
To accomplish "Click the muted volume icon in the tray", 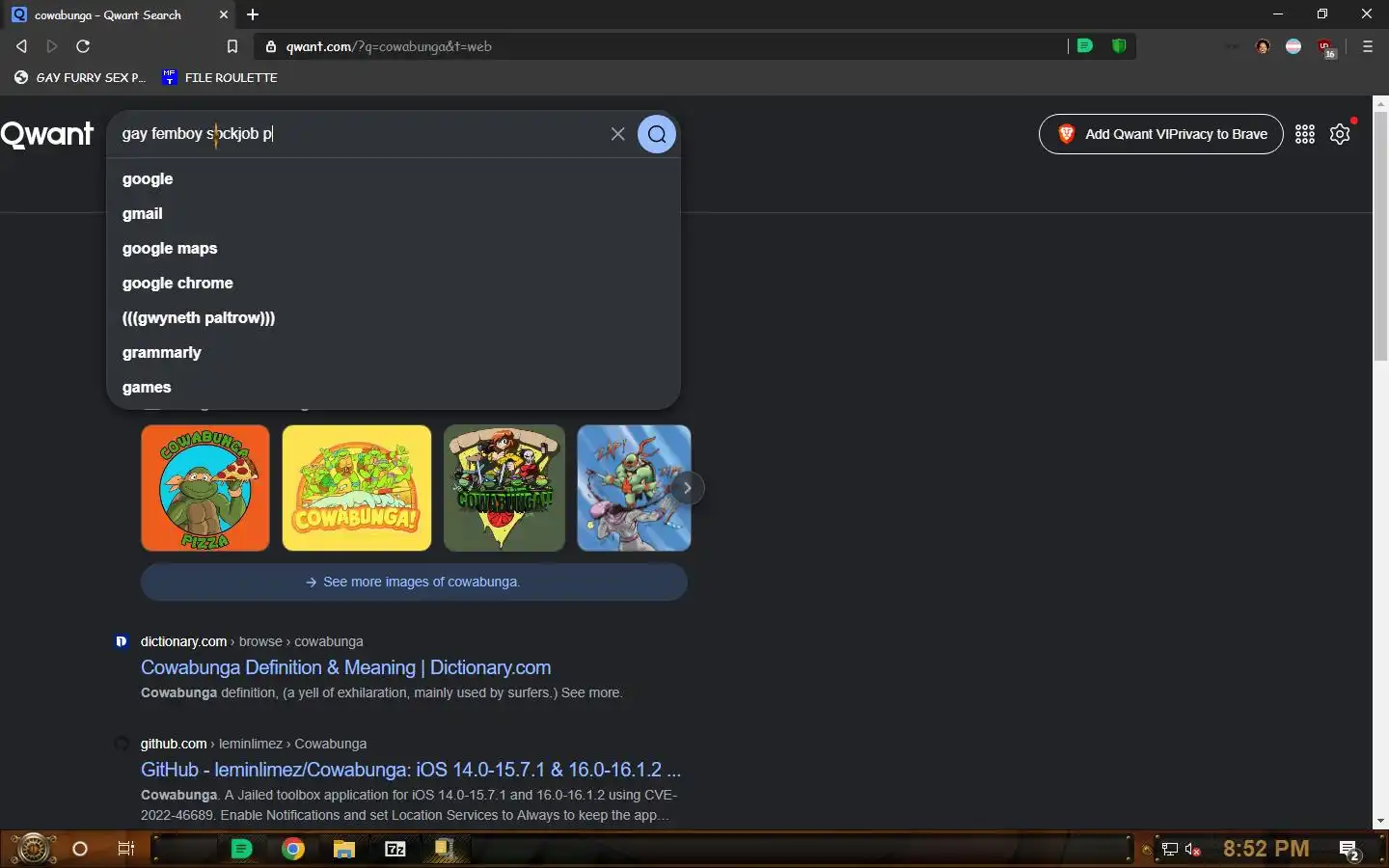I will [1193, 850].
